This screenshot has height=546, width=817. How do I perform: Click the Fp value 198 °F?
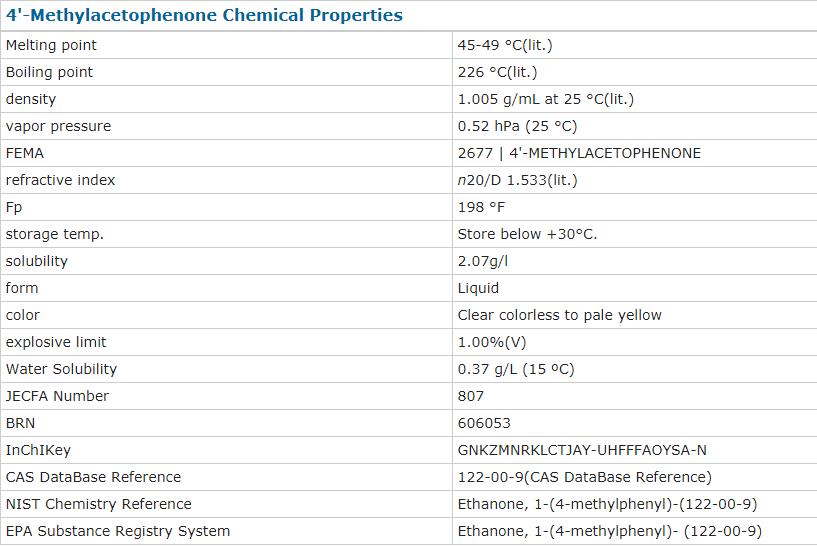[481, 207]
